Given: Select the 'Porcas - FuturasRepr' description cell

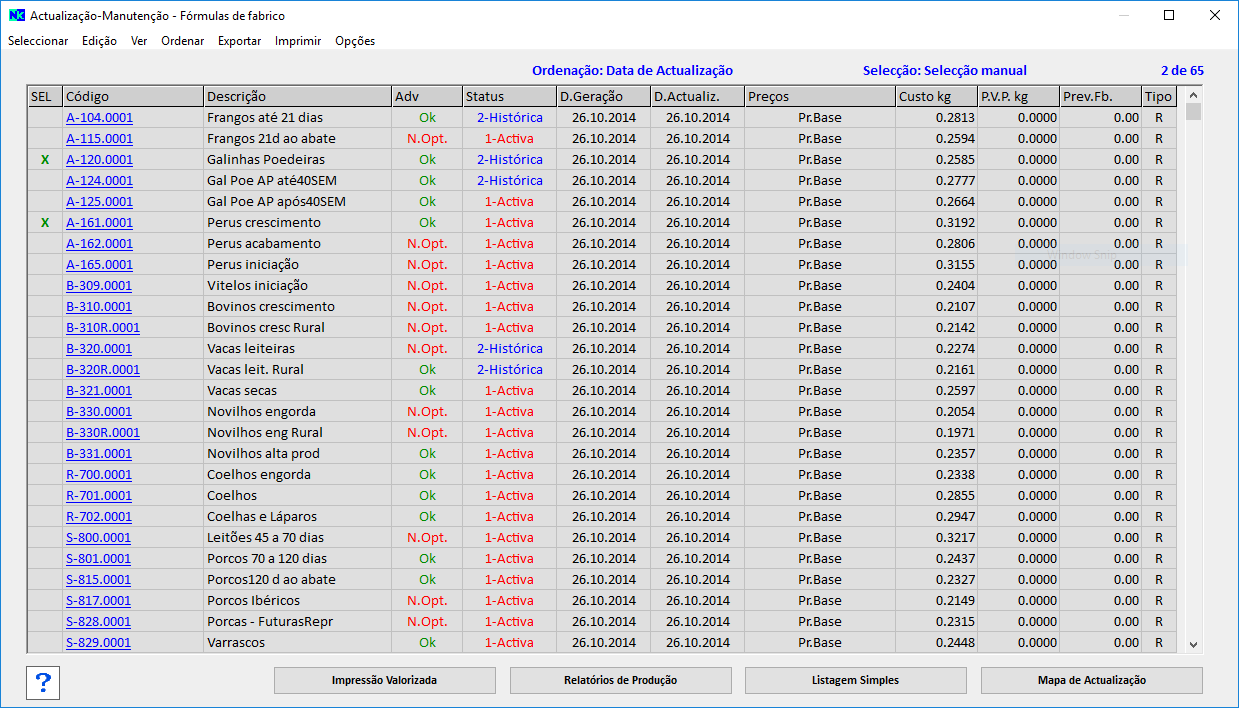Looking at the screenshot, I should 298,622.
